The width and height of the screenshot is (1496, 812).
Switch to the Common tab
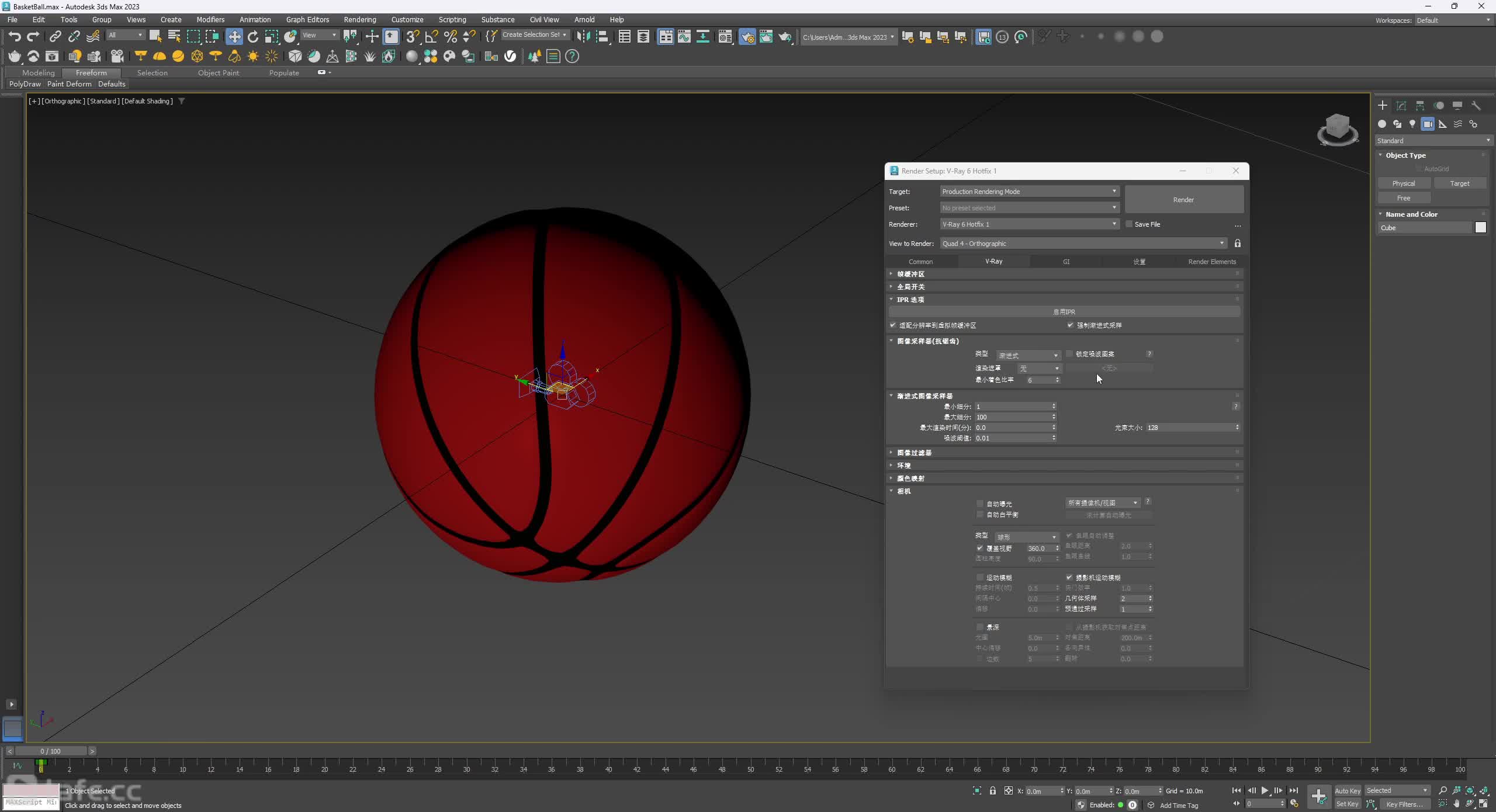click(920, 261)
